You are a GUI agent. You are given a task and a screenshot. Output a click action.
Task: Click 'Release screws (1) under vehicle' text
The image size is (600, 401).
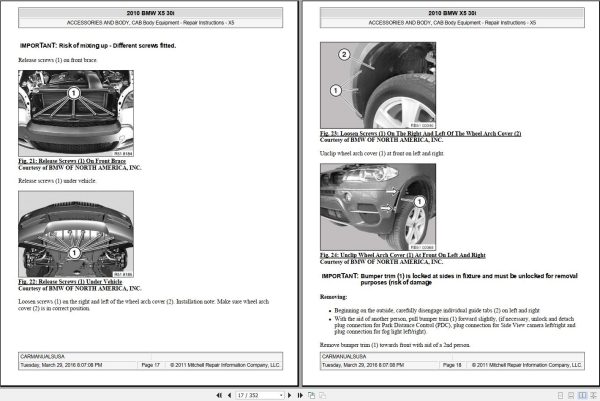[57, 181]
